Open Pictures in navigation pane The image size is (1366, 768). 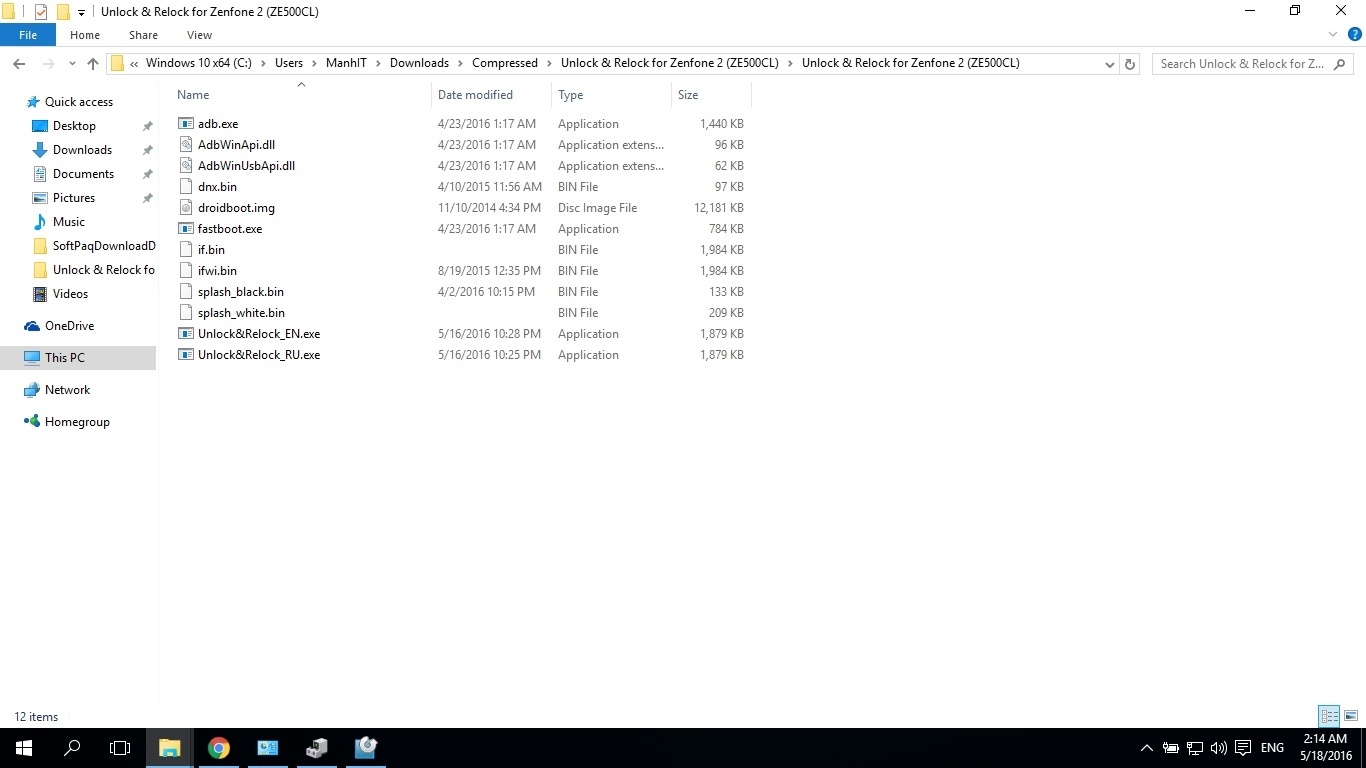point(74,198)
